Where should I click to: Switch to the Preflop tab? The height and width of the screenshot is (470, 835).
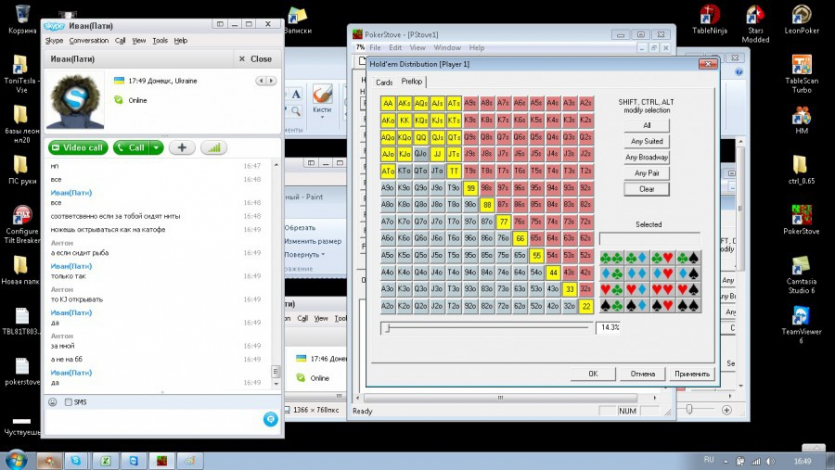pos(412,81)
